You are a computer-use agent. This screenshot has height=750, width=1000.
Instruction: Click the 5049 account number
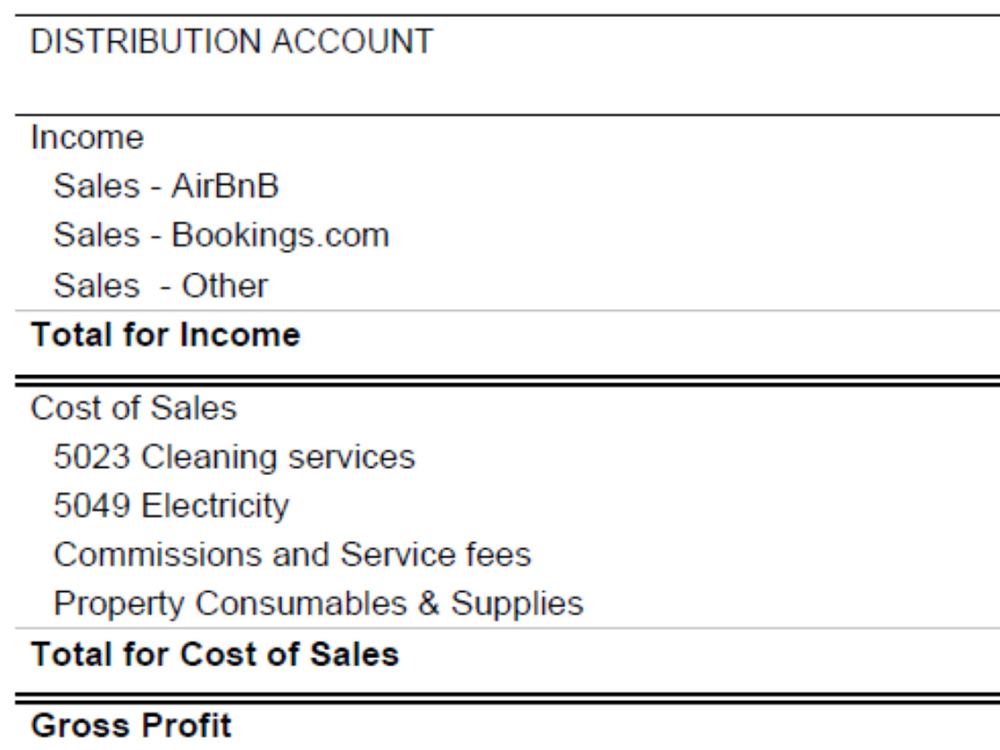92,506
